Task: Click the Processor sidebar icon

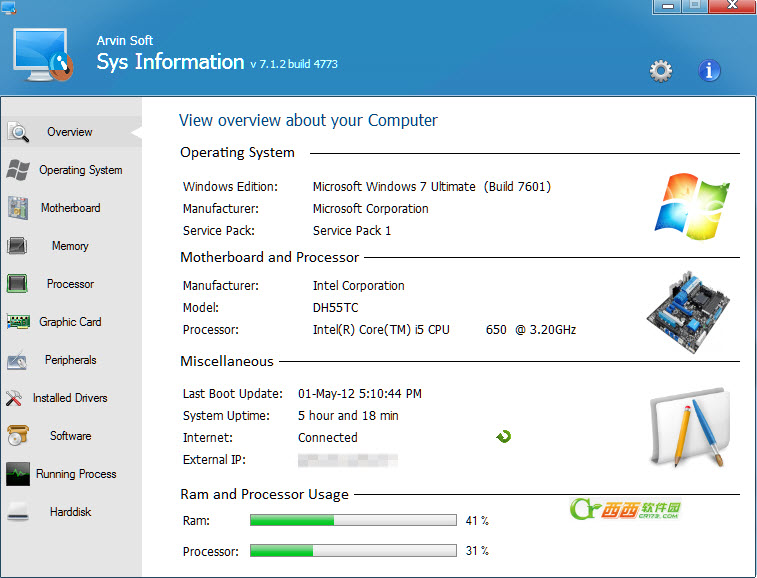Action: tap(17, 284)
